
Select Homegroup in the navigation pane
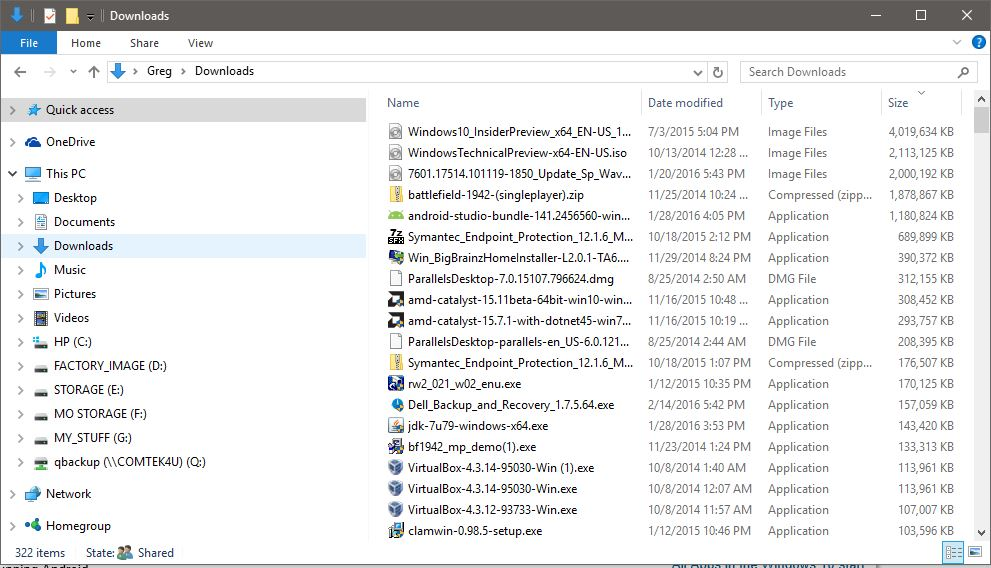[x=78, y=526]
